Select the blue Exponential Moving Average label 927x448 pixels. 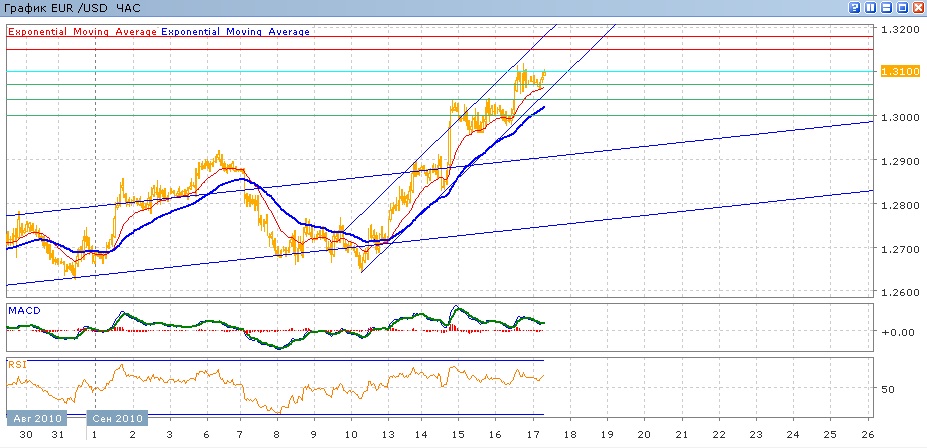(x=235, y=32)
